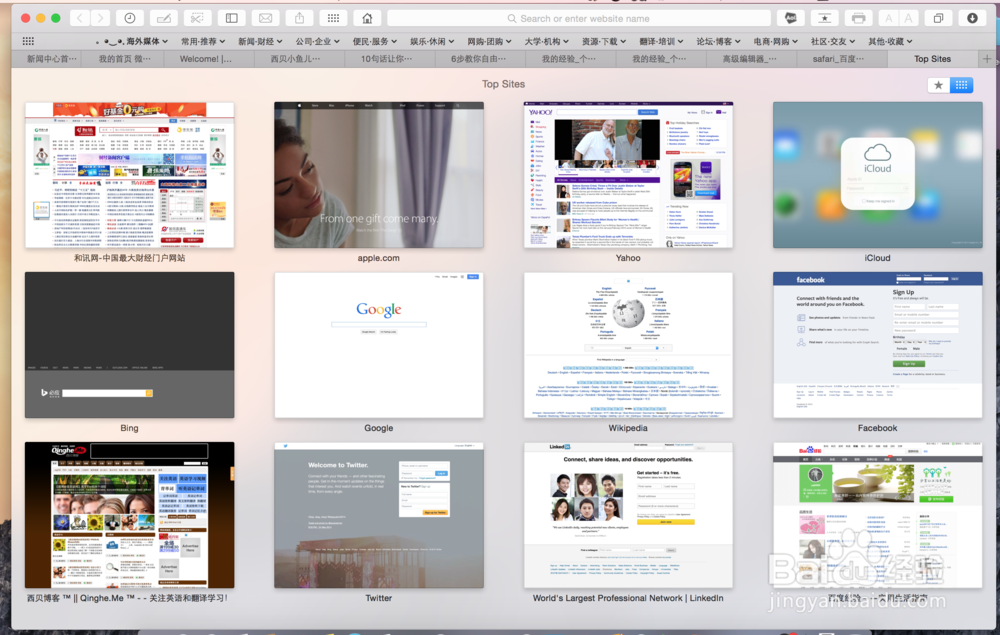Open the History clock icon in toolbar

(129, 18)
